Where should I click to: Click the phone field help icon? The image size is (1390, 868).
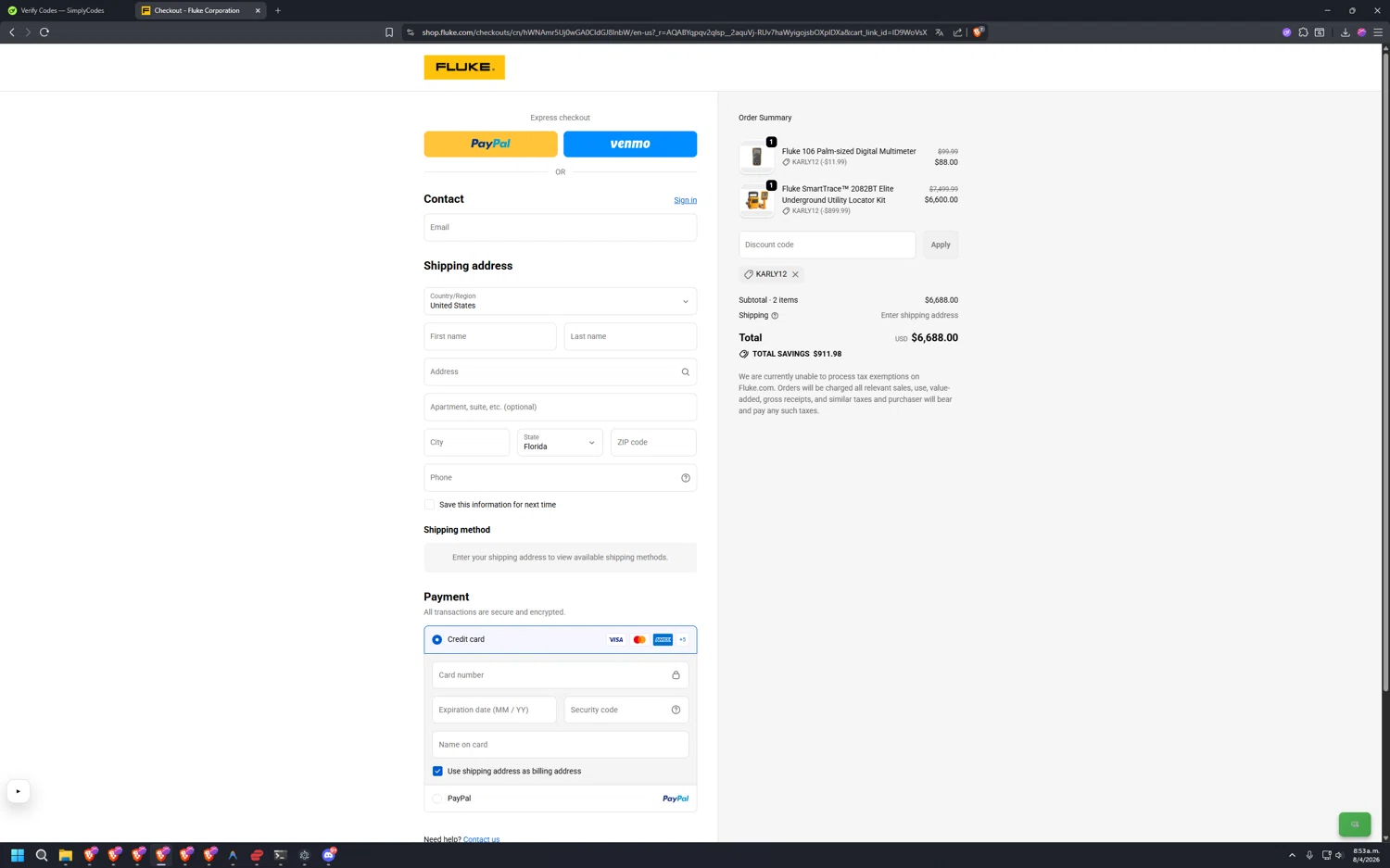686,478
